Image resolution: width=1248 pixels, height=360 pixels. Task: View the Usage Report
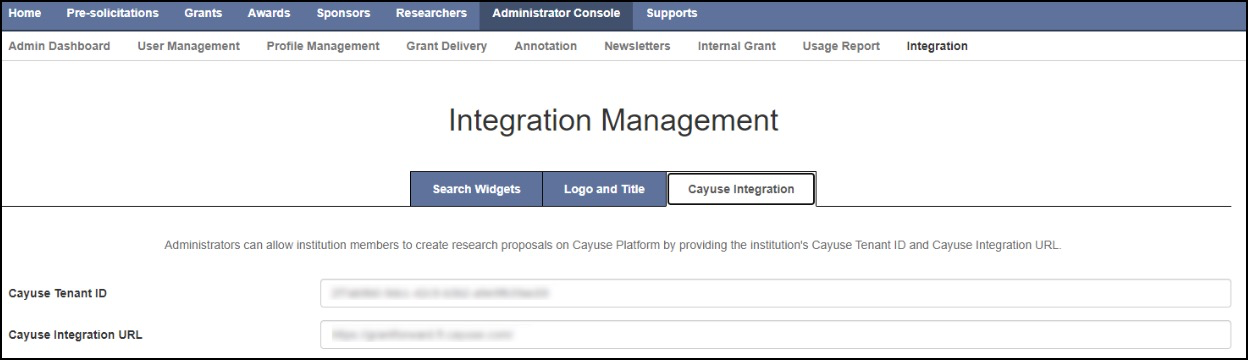pos(841,46)
